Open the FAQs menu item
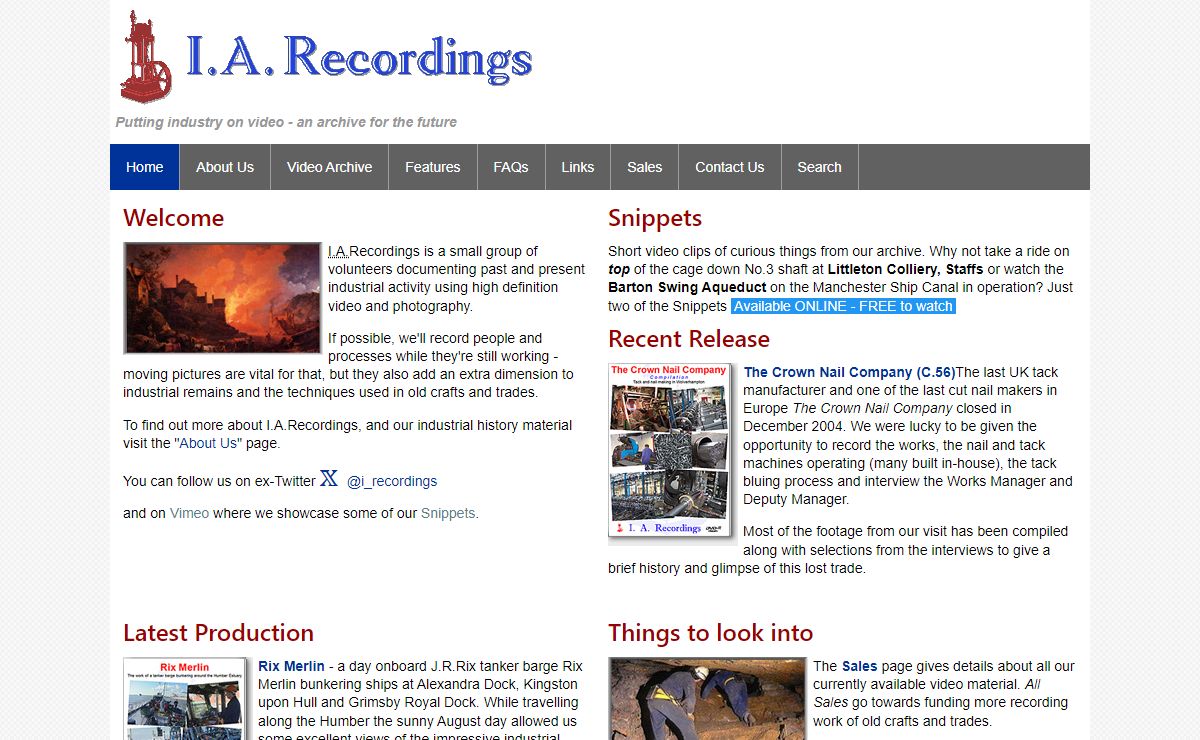The height and width of the screenshot is (740, 1200). 511,167
